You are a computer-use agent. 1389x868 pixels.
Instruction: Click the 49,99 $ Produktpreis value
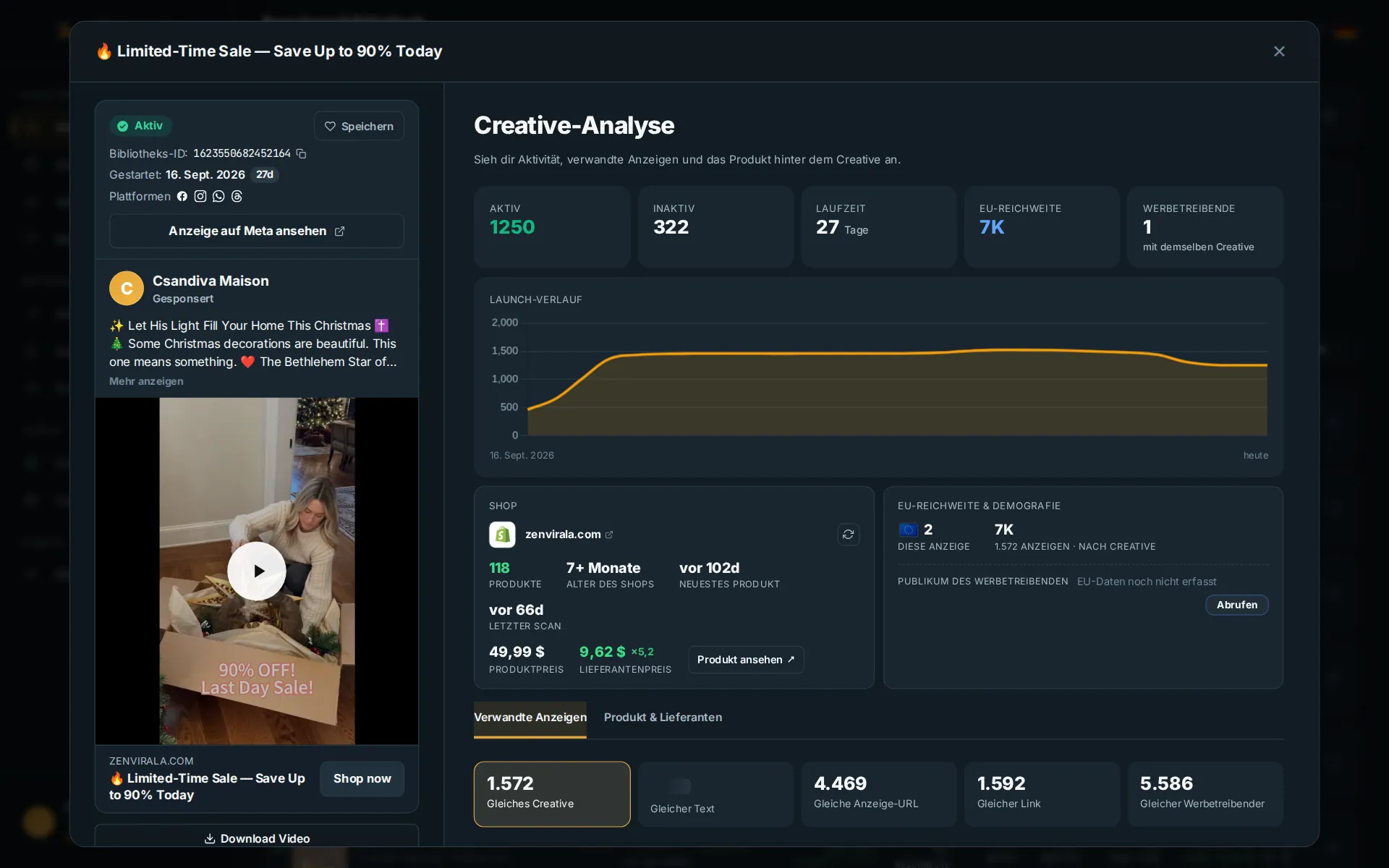pos(517,652)
